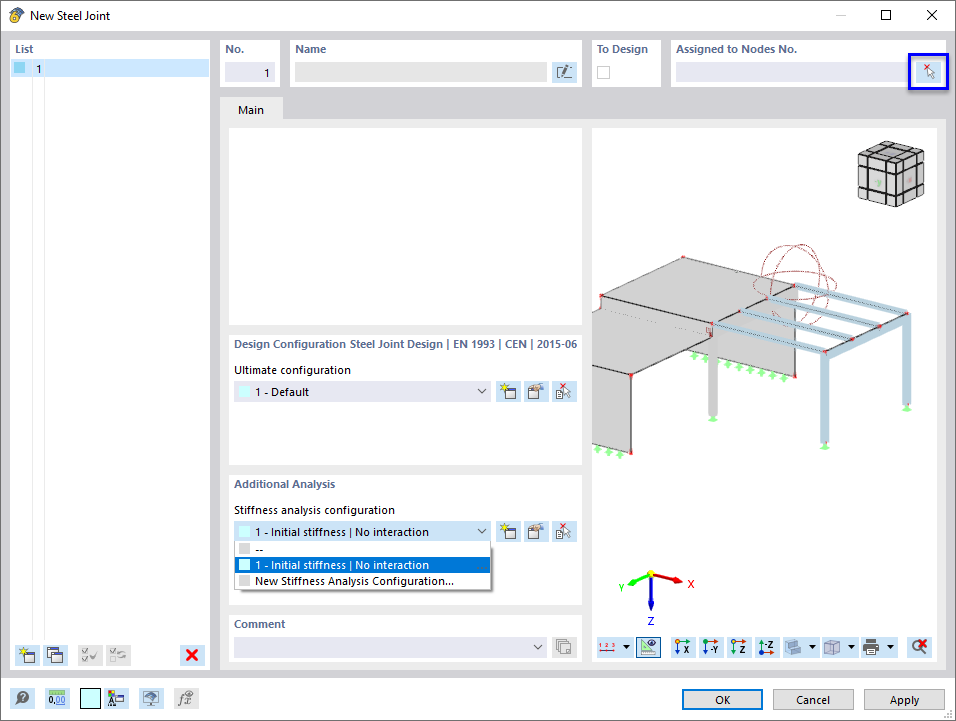The width and height of the screenshot is (956, 721).
Task: Edit the joint name using the pencil icon
Action: click(564, 71)
